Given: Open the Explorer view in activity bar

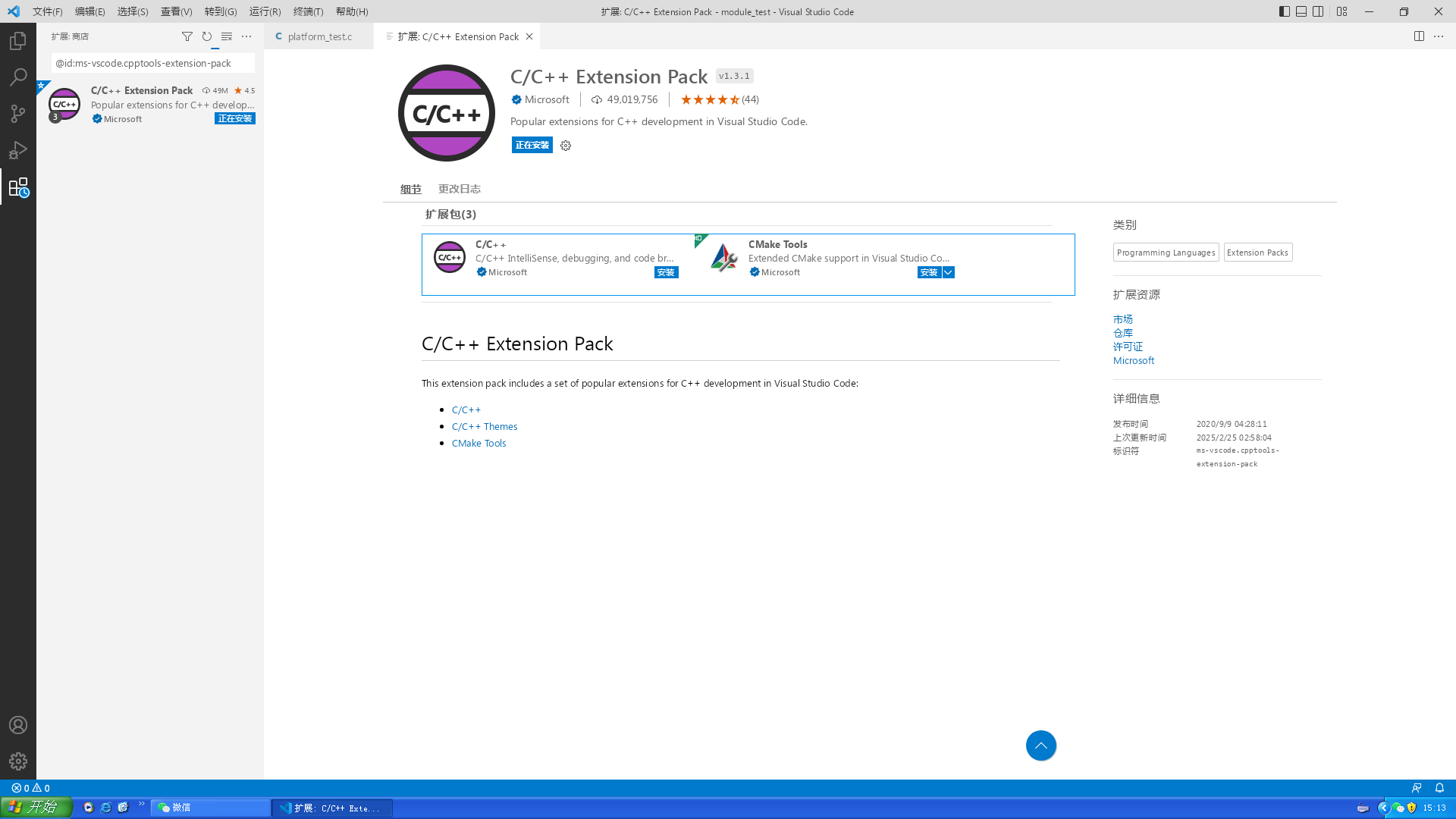Looking at the screenshot, I should (18, 41).
